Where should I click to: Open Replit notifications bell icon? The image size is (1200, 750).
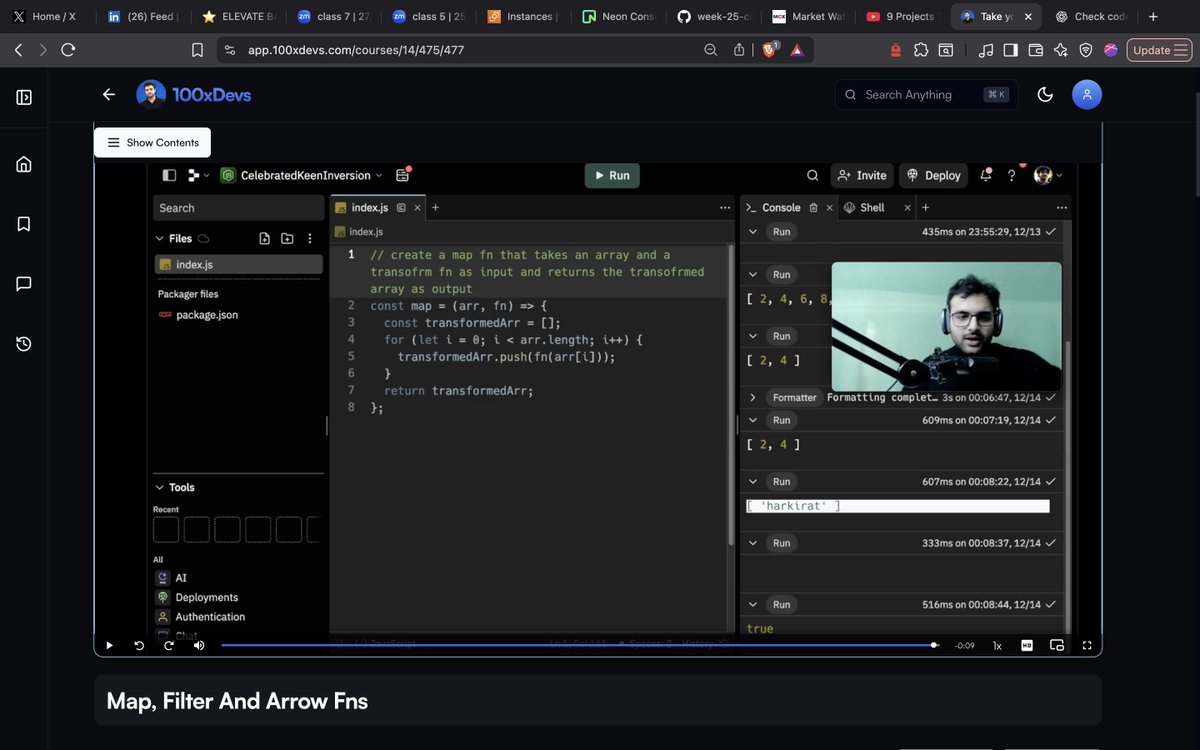coord(986,175)
